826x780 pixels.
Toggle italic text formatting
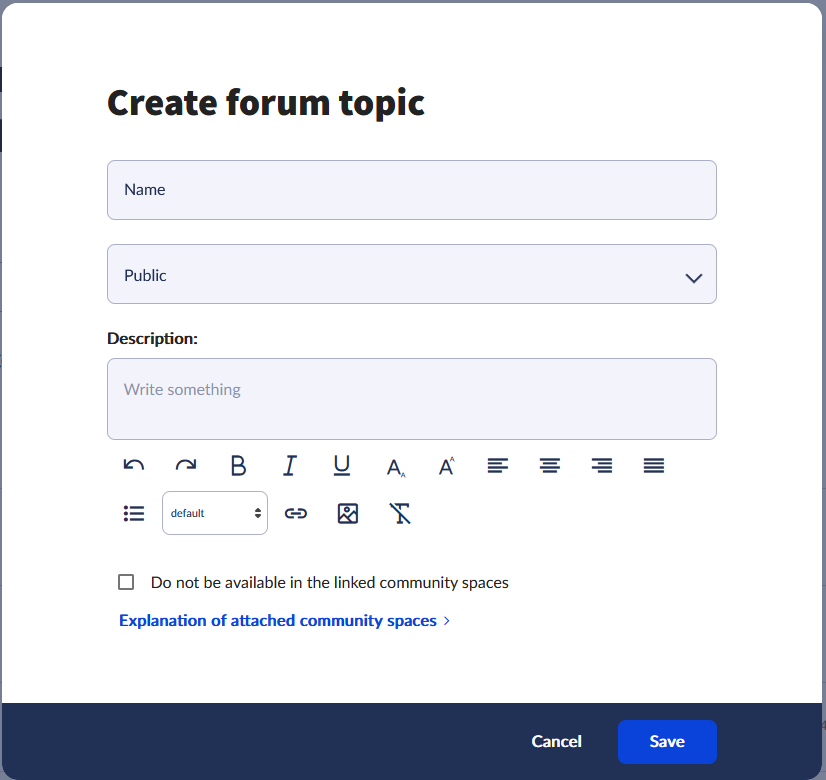click(x=290, y=466)
